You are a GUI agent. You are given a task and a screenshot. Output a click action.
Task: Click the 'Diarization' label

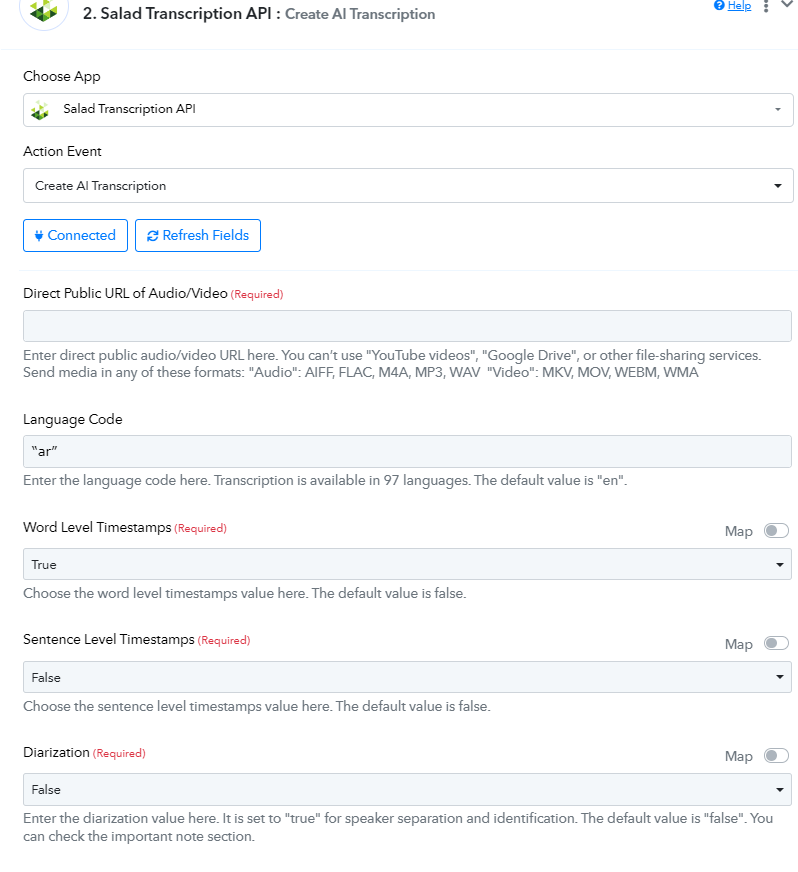point(56,752)
